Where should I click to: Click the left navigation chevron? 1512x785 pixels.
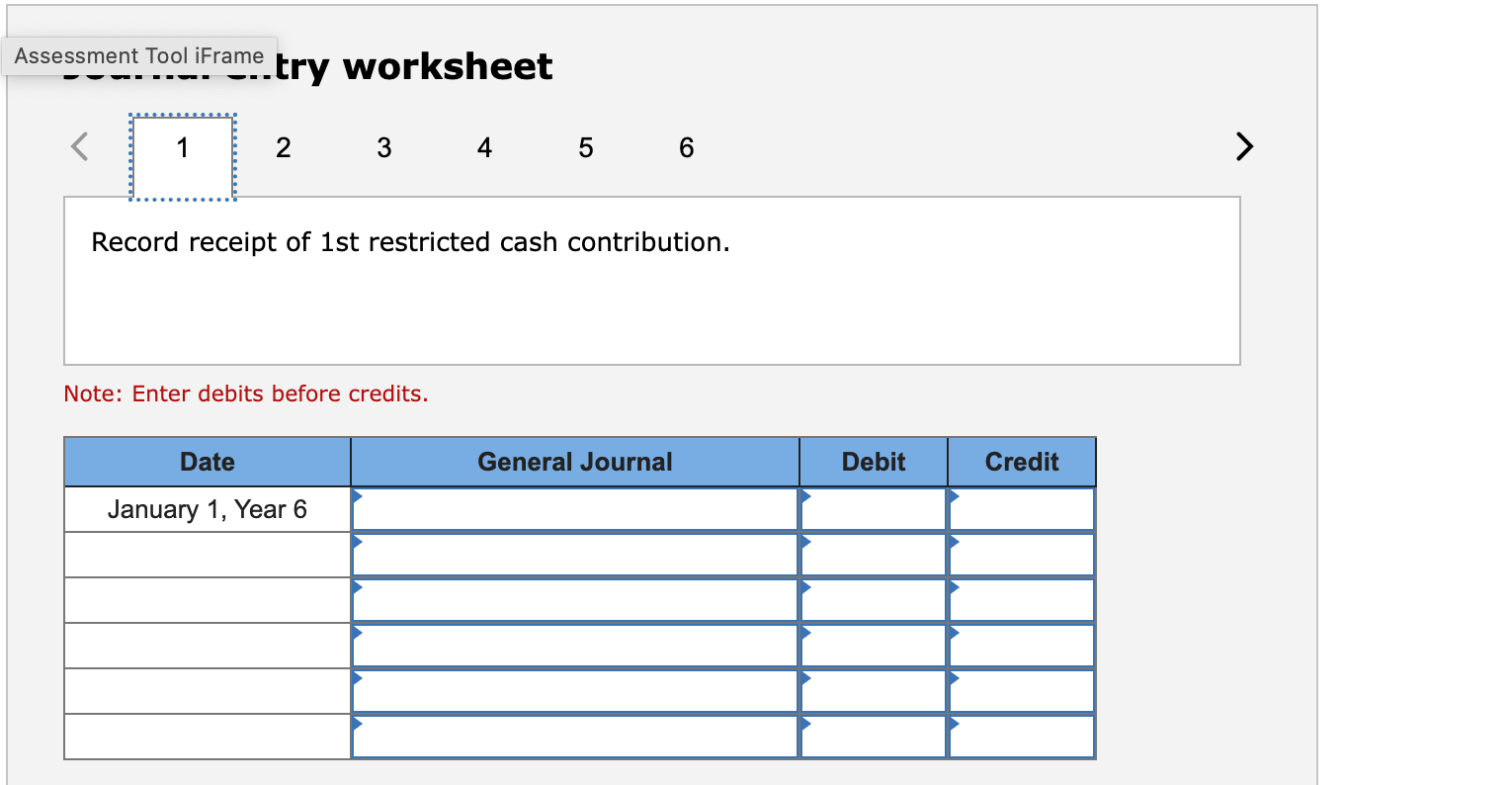coord(79,146)
